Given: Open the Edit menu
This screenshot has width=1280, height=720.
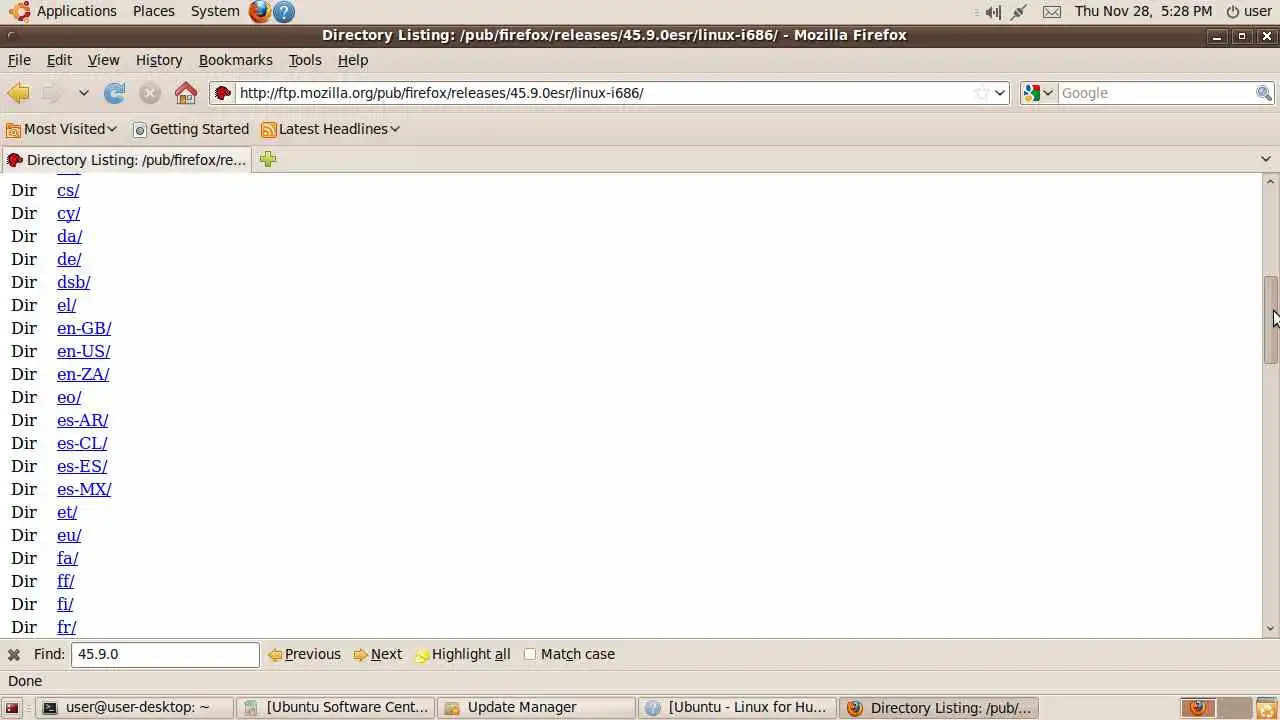Looking at the screenshot, I should click(59, 60).
